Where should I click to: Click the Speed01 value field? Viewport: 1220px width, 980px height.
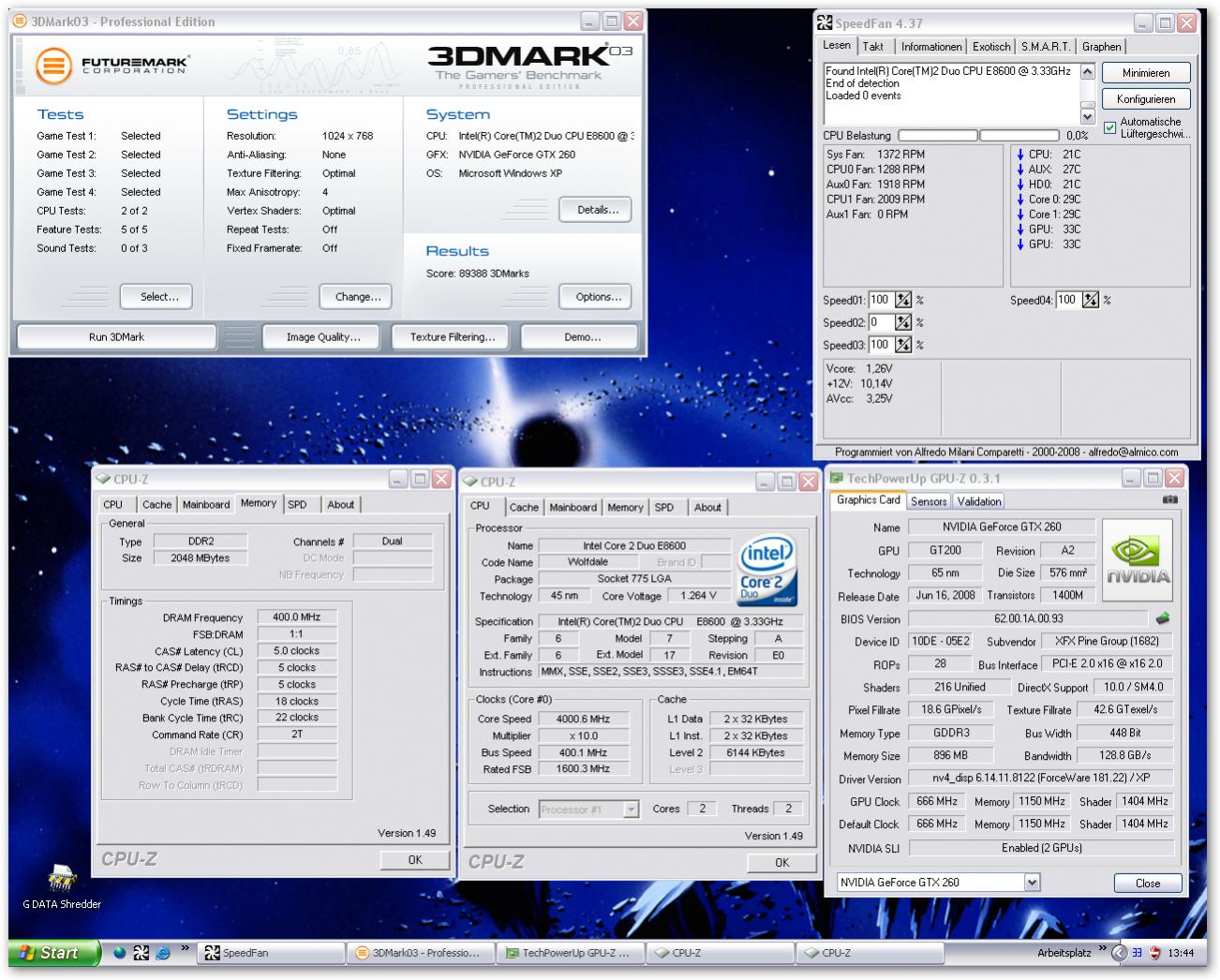881,300
